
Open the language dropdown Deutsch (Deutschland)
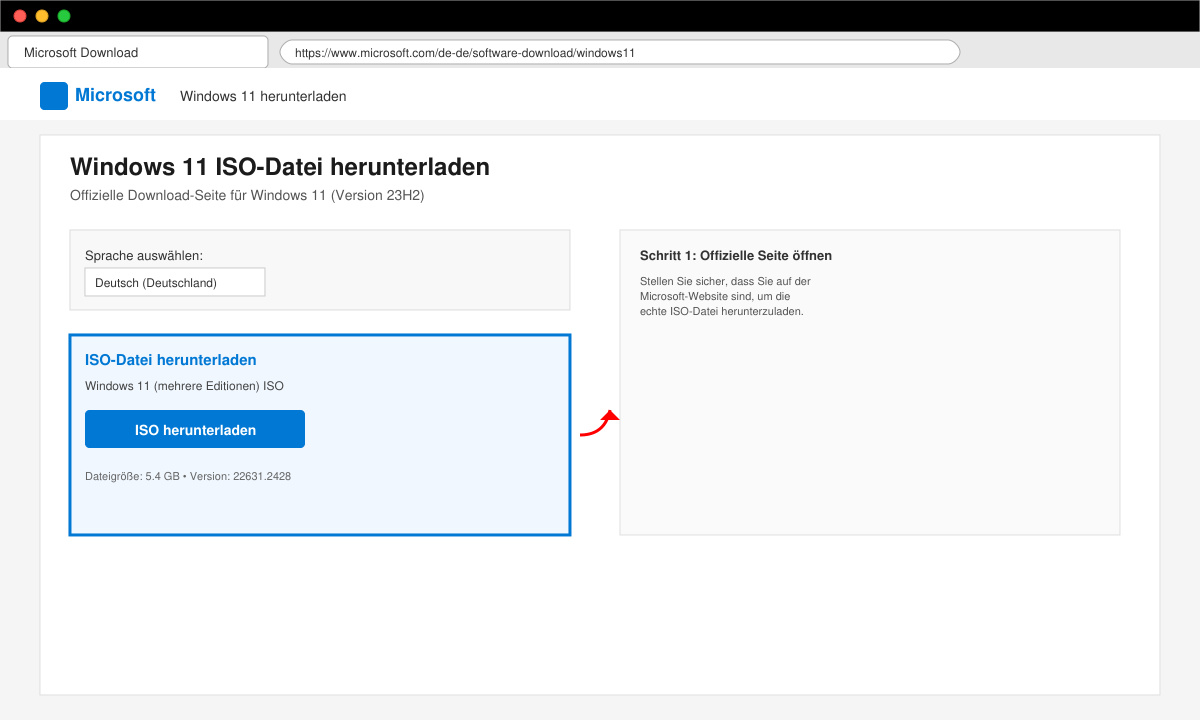[175, 283]
